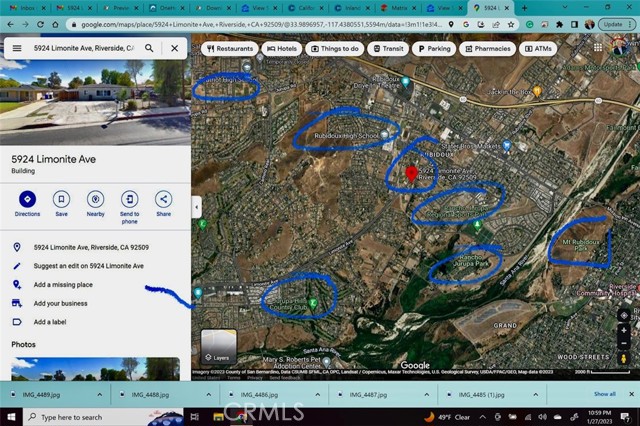Open the Google apps grid
640x426 pixels.
[x=598, y=48]
